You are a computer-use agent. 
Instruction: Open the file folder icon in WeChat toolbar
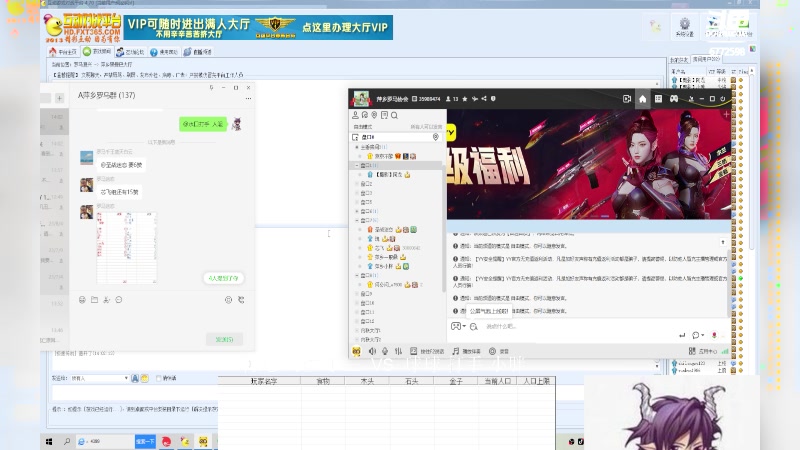click(x=94, y=300)
